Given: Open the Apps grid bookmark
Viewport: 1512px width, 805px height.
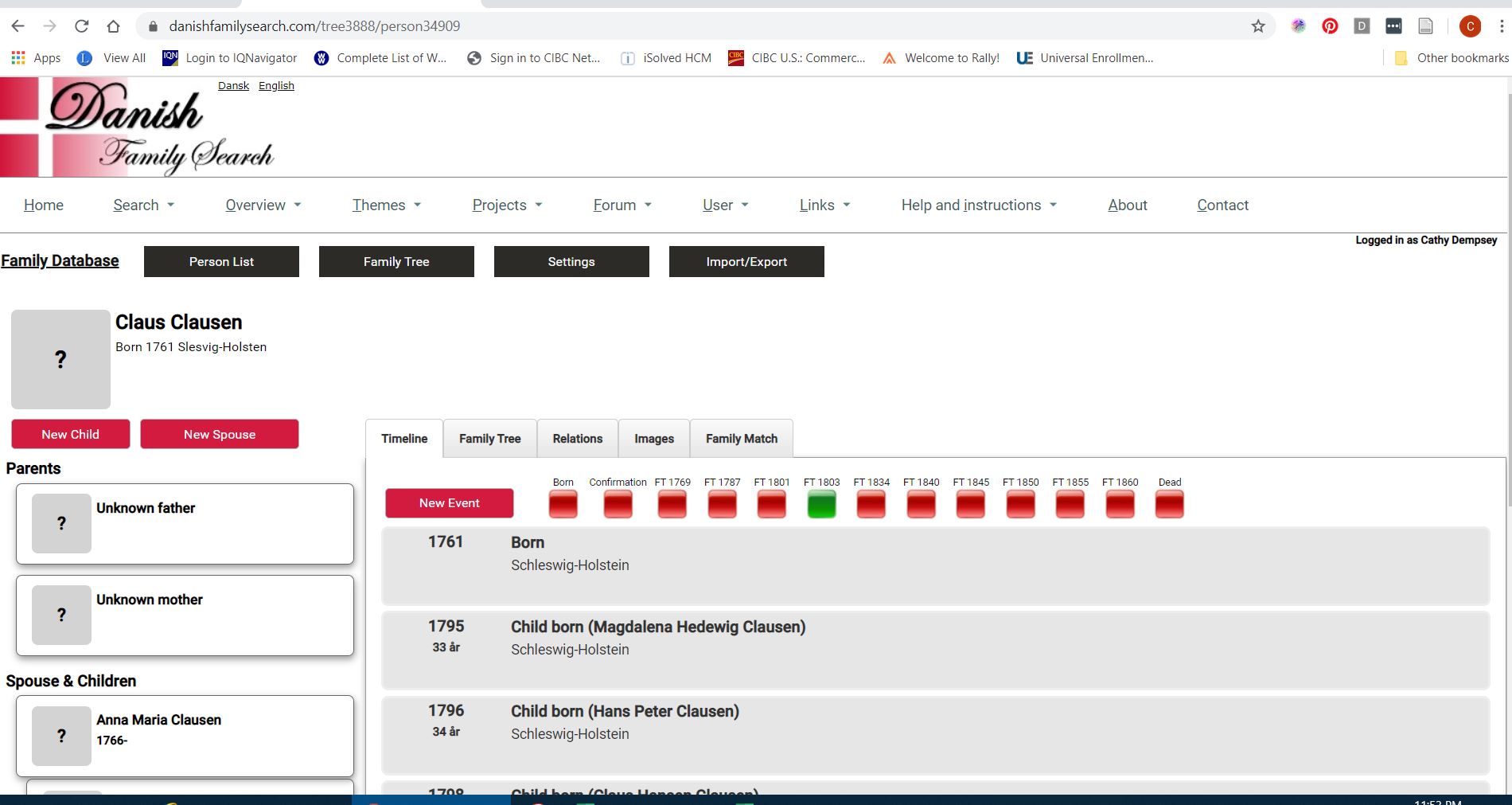Looking at the screenshot, I should click(x=36, y=58).
